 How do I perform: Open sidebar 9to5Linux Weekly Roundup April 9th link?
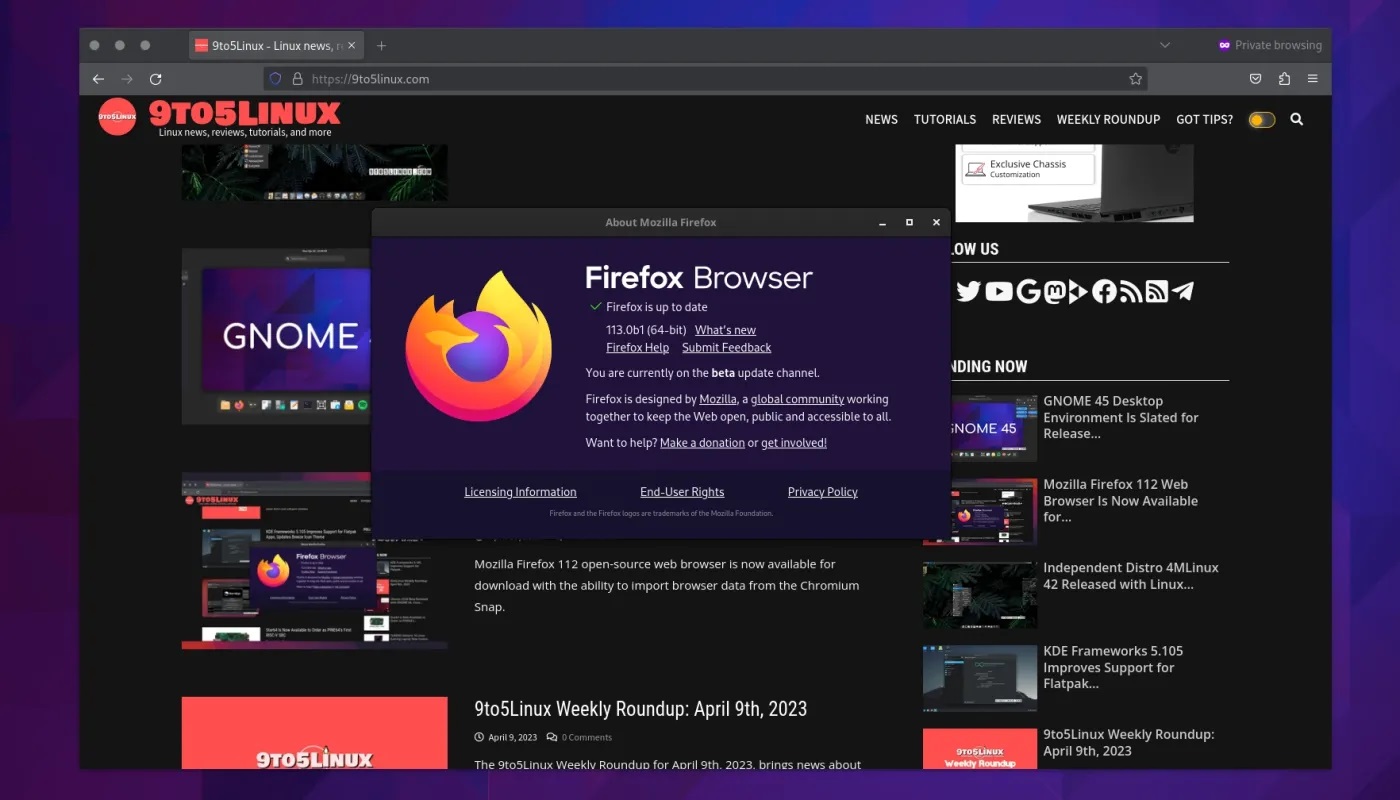(x=1129, y=742)
